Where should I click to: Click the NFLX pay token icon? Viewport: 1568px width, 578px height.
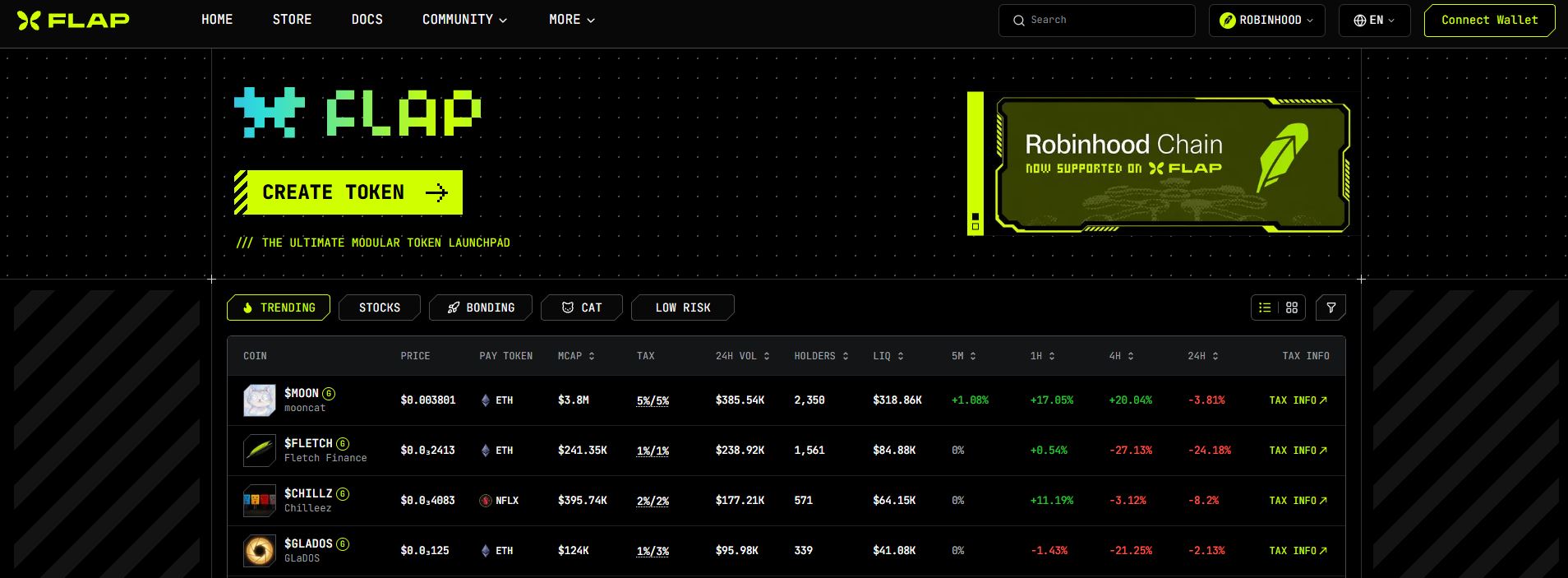486,501
